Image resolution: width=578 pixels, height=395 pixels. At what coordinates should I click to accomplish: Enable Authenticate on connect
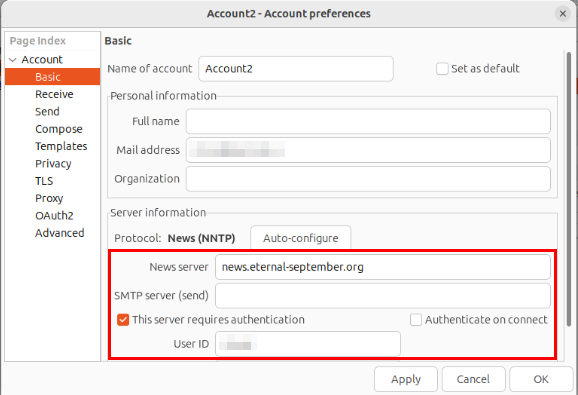pos(416,319)
